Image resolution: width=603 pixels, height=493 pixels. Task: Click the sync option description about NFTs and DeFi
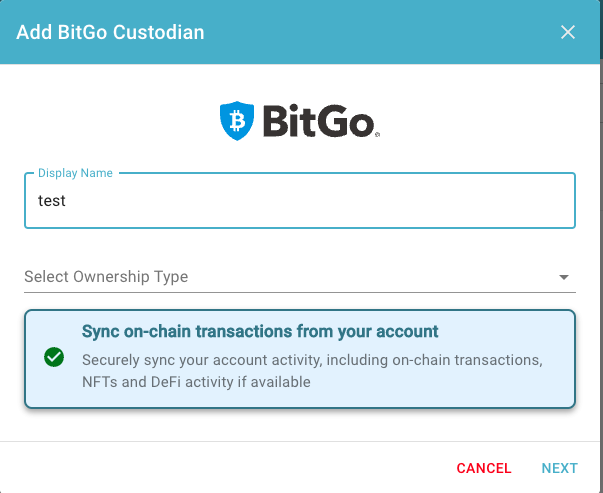[312, 371]
